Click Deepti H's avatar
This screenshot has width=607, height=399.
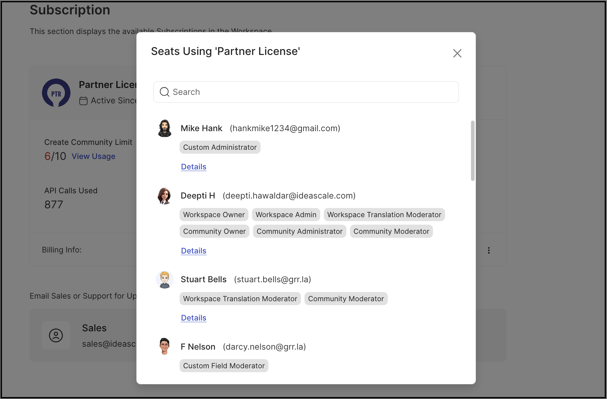click(x=165, y=196)
